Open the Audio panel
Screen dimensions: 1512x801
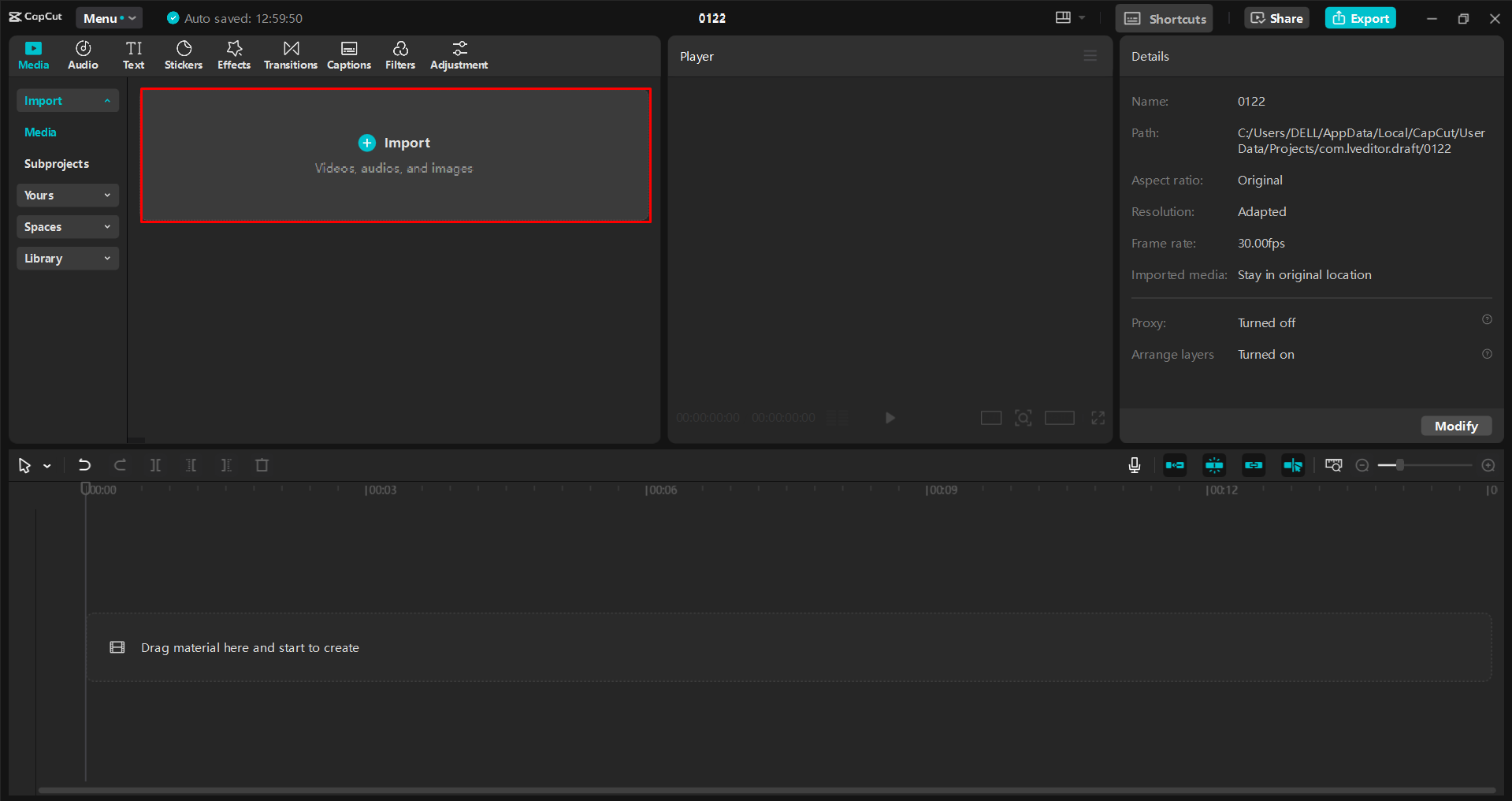point(82,54)
